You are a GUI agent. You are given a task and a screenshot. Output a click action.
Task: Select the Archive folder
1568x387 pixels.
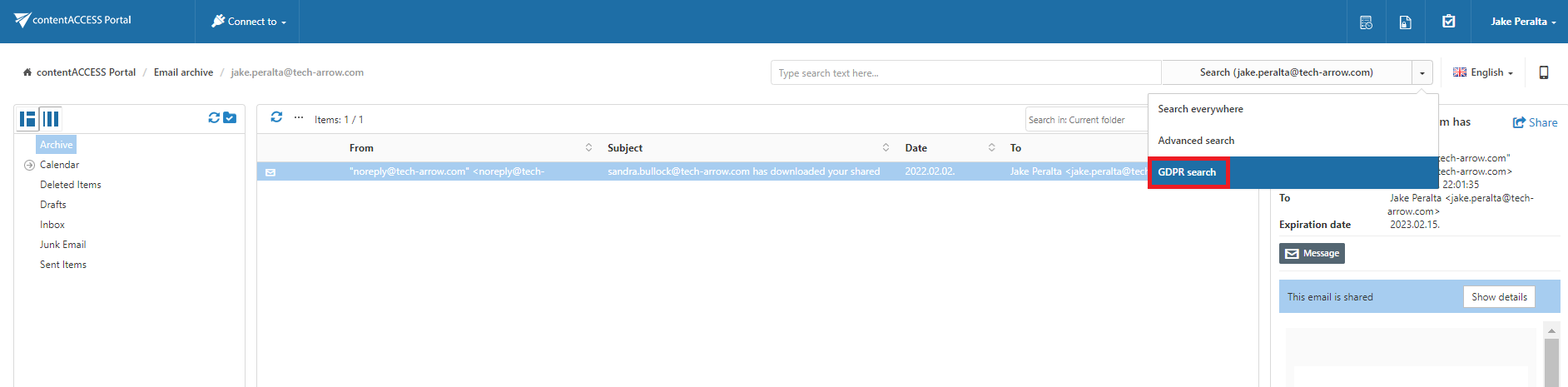[x=56, y=145]
